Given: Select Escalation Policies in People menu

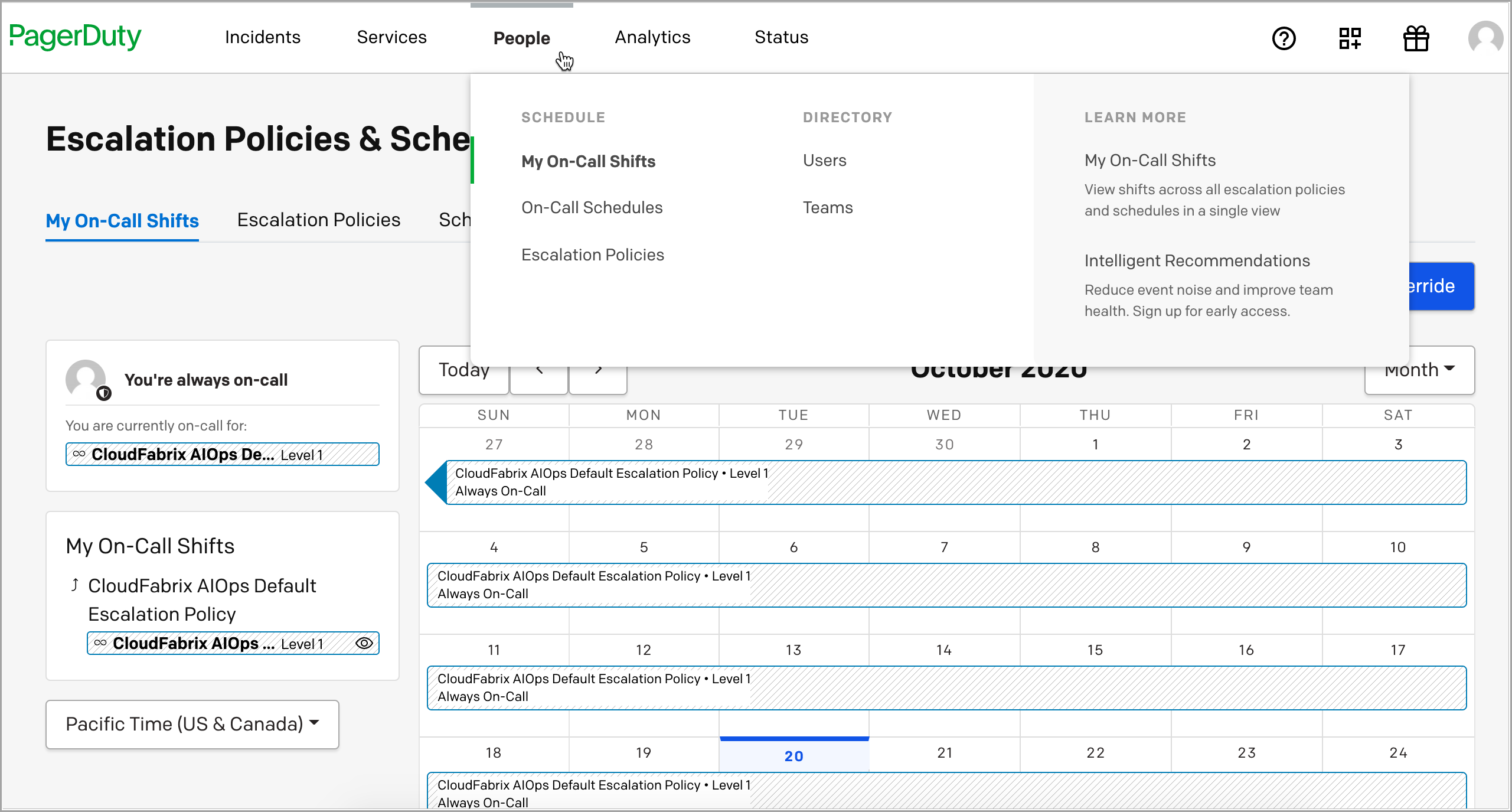Looking at the screenshot, I should (x=593, y=255).
